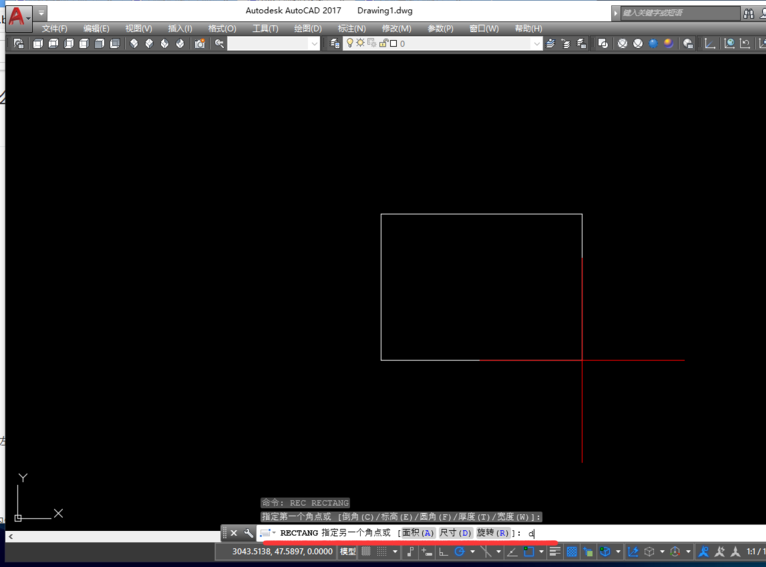Expand the layer selection dropdown
The height and width of the screenshot is (567, 766).
pos(536,44)
